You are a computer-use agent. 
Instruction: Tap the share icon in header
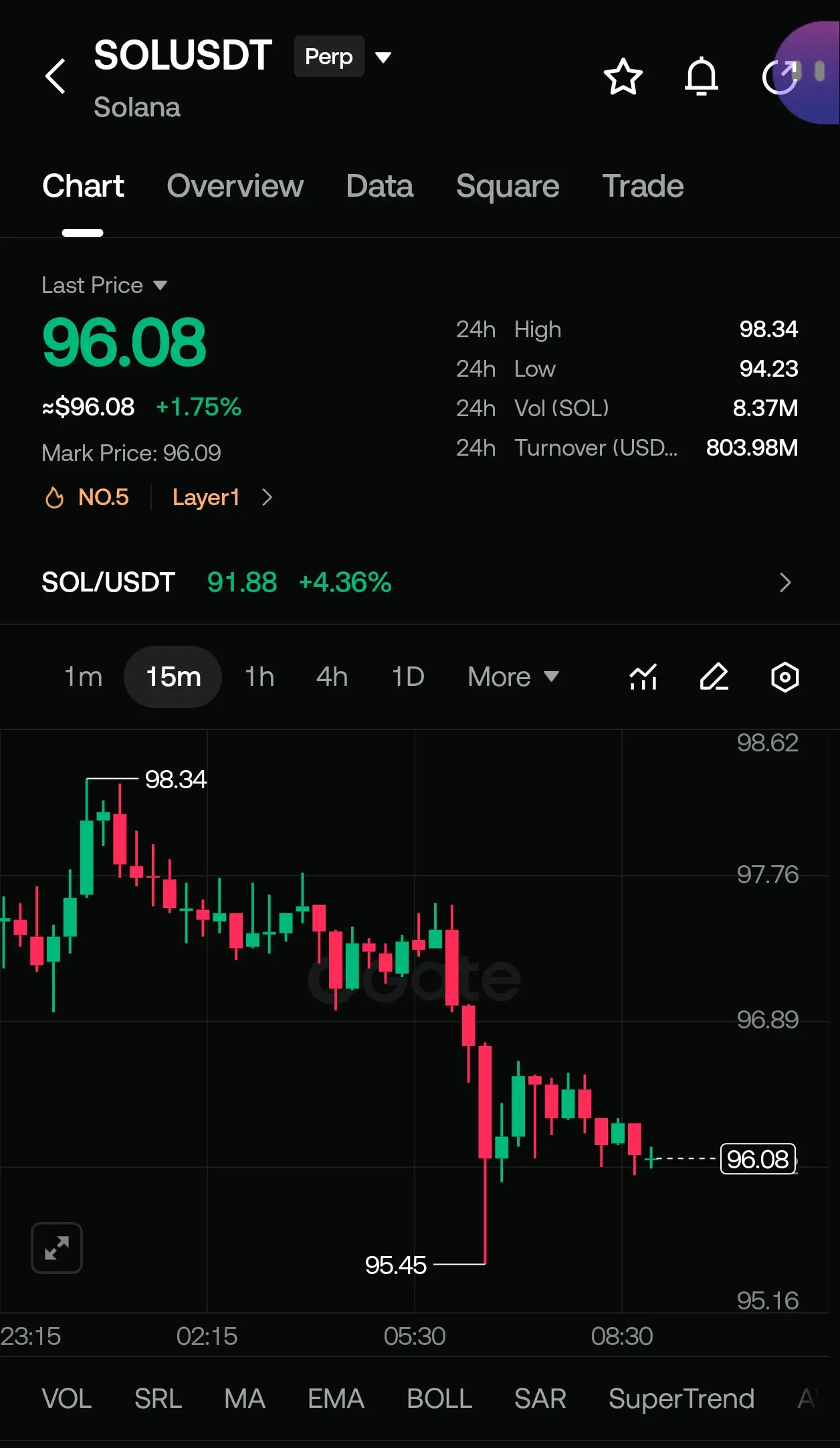(x=779, y=76)
